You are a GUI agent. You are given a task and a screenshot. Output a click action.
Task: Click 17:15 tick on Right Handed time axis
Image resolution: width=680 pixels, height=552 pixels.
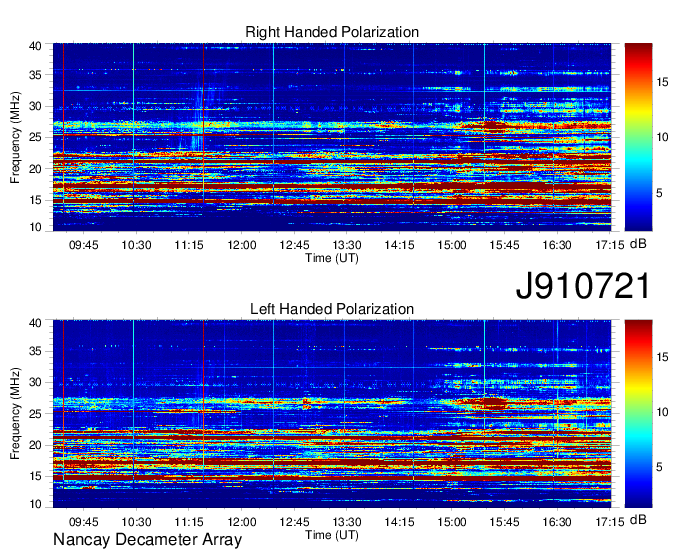point(609,245)
